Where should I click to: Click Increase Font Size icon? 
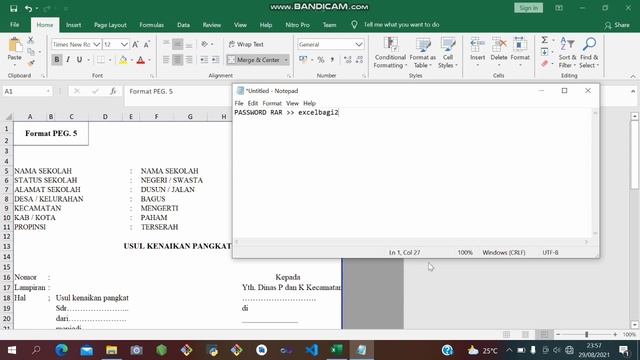pyautogui.click(x=136, y=44)
